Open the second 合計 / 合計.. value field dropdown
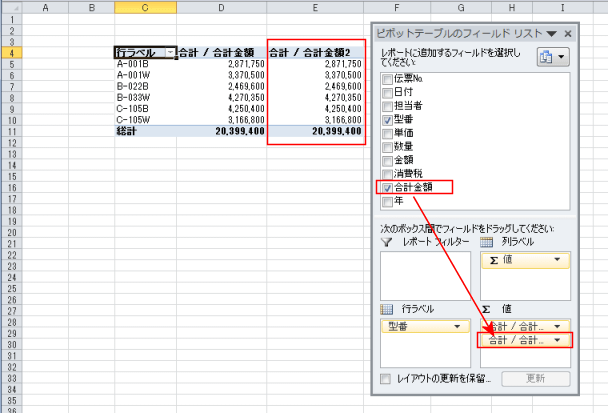The height and width of the screenshot is (413, 608). [557, 340]
